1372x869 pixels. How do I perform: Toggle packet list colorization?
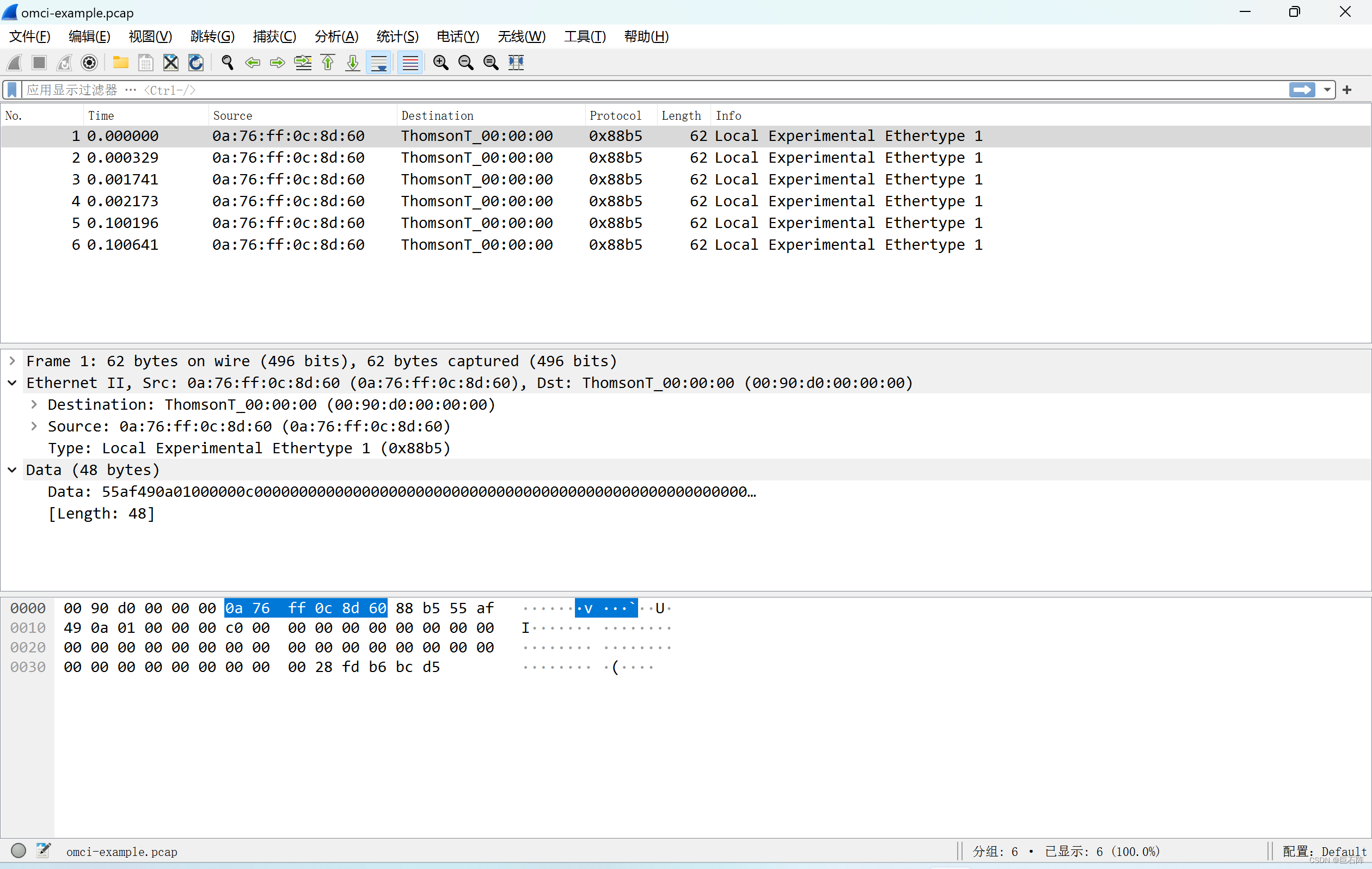[410, 63]
